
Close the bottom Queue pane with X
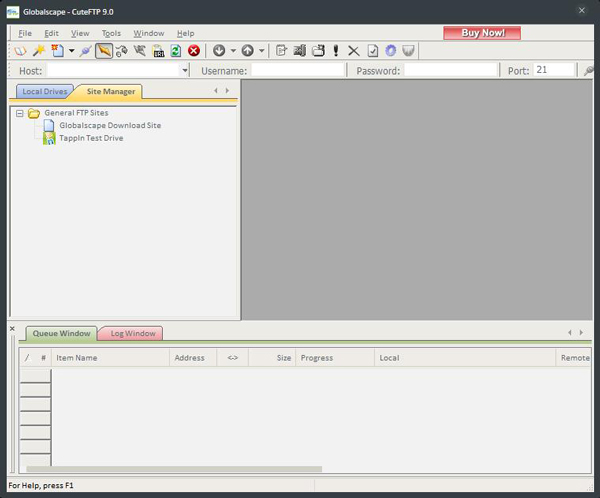pyautogui.click(x=12, y=328)
